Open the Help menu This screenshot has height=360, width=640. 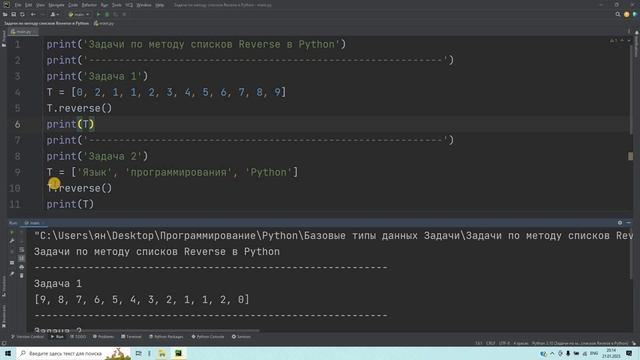pos(160,5)
